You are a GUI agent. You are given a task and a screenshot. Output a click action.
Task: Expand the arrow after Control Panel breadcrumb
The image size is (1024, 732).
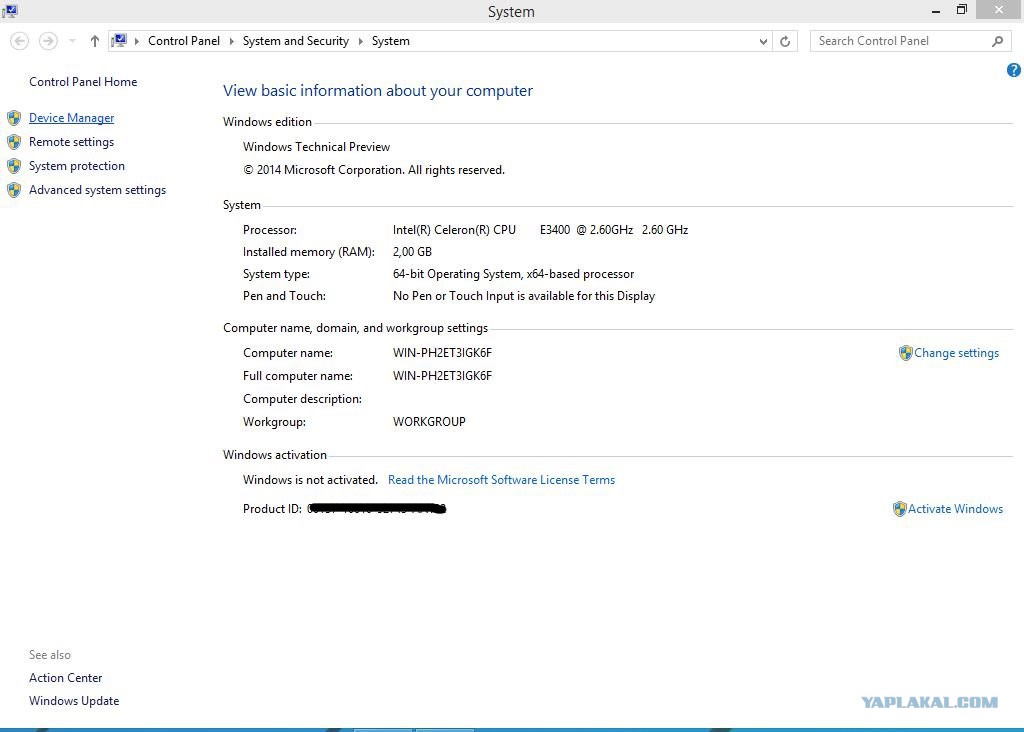point(231,41)
